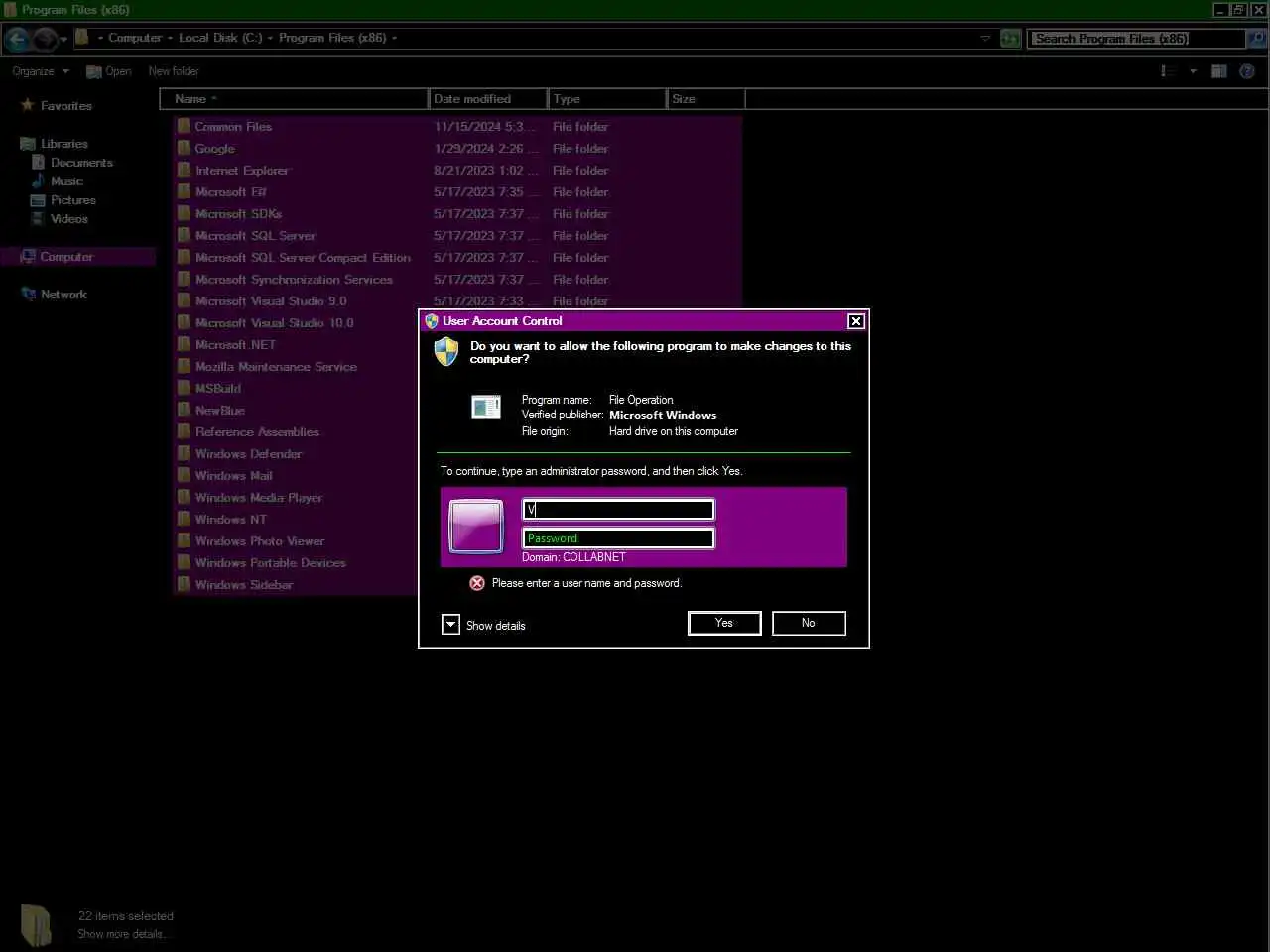Image resolution: width=1270 pixels, height=952 pixels.
Task: Click the UAC security shield icon
Action: [x=446, y=351]
